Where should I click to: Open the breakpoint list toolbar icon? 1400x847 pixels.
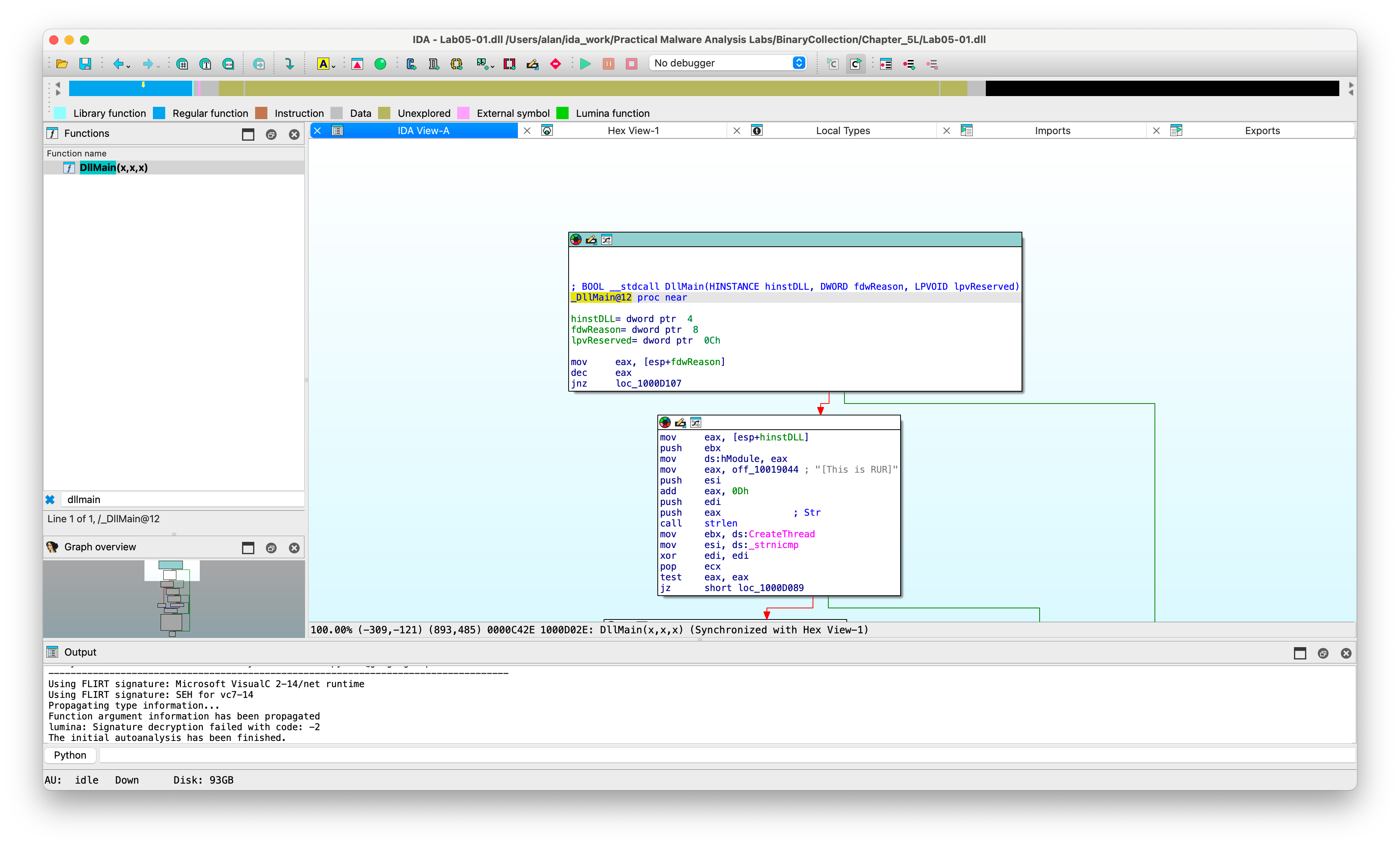pyautogui.click(x=886, y=64)
